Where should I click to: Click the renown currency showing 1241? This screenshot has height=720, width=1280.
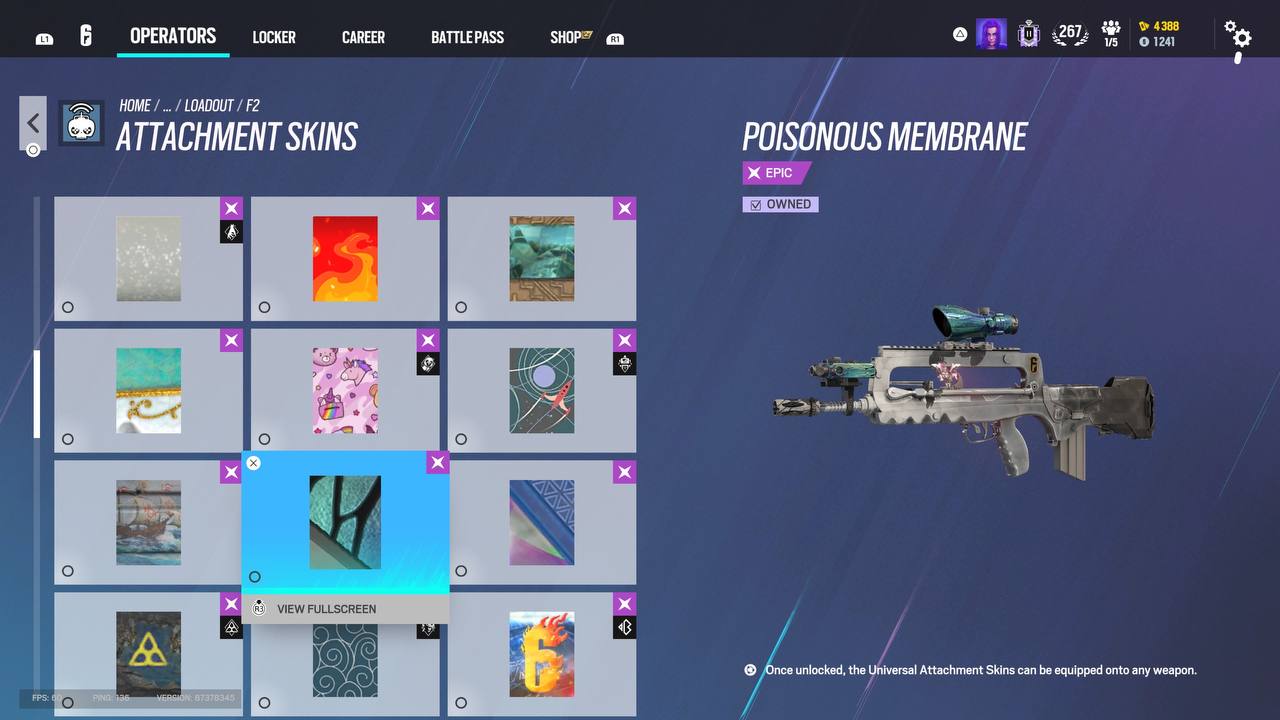(x=1157, y=42)
